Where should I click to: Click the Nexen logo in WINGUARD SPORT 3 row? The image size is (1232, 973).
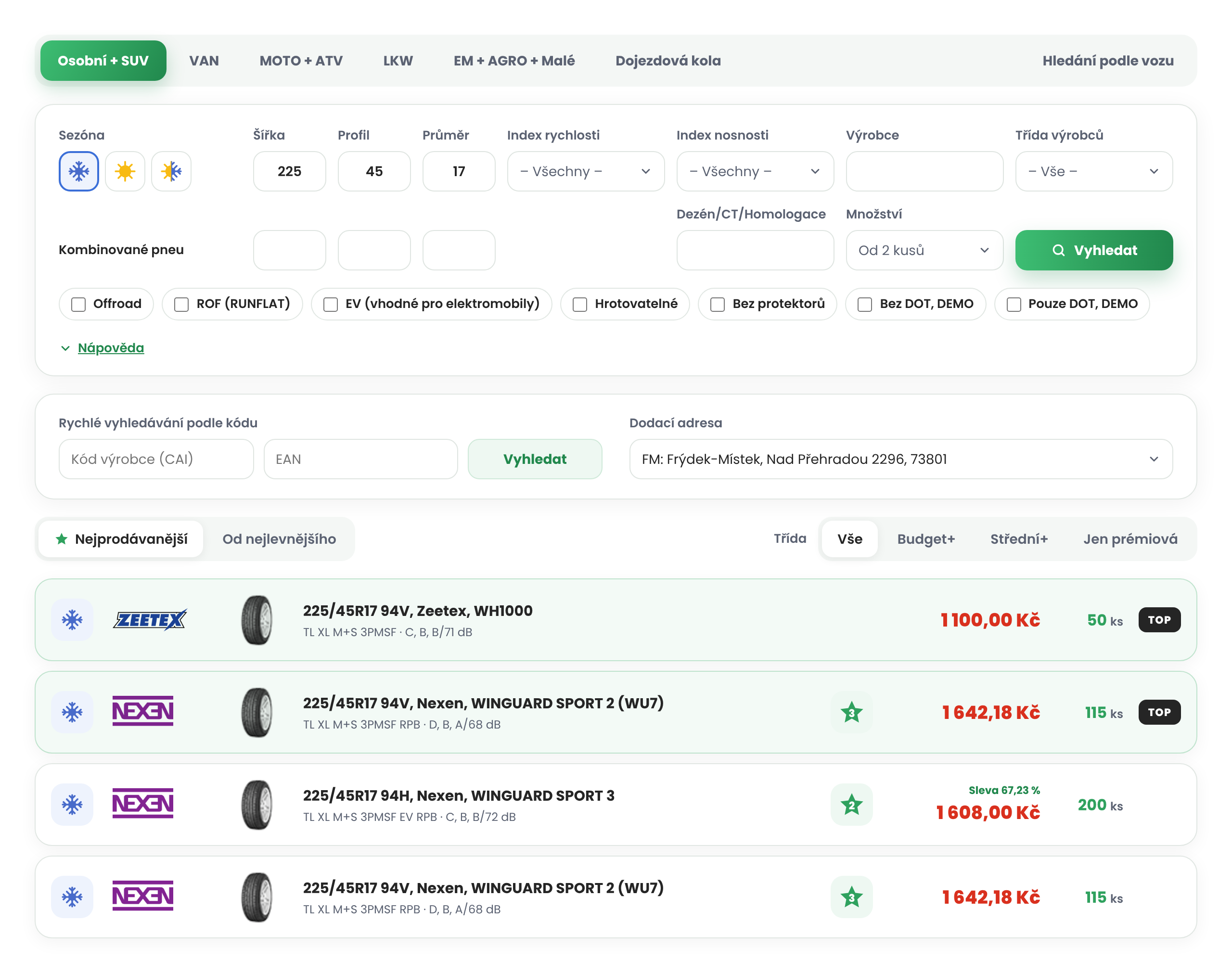pos(143,804)
